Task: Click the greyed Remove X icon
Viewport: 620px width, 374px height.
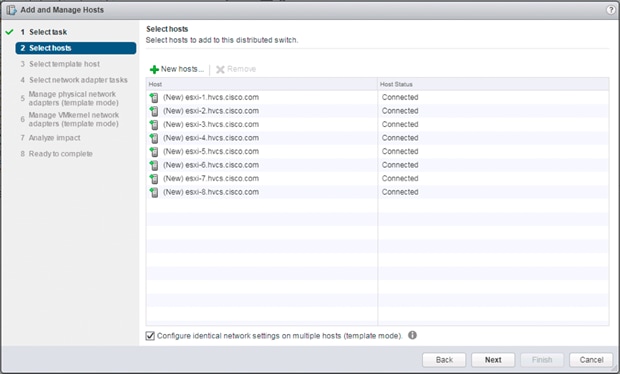Action: click(x=220, y=70)
